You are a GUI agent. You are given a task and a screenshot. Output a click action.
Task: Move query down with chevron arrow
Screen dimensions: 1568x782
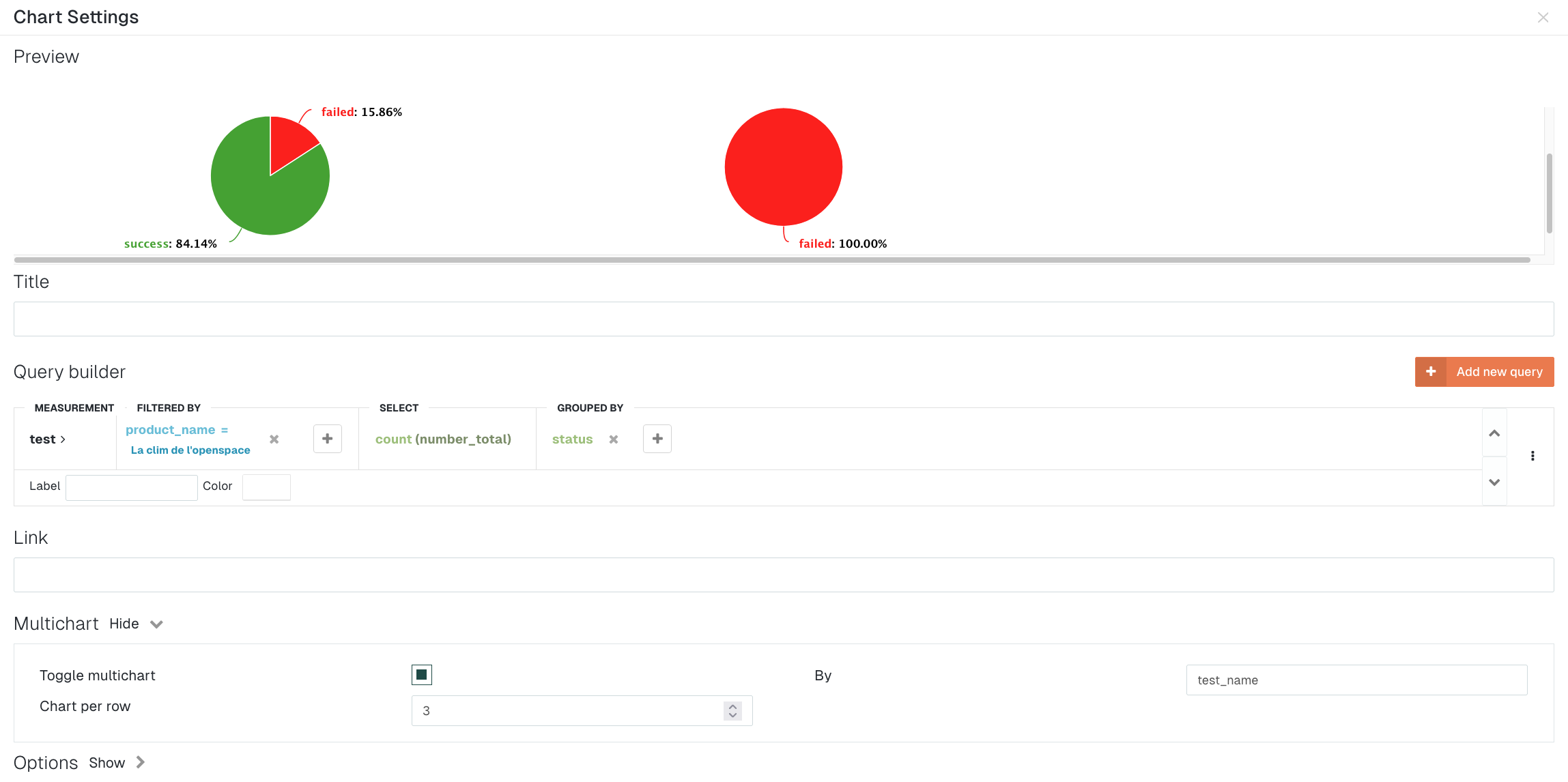(x=1494, y=482)
